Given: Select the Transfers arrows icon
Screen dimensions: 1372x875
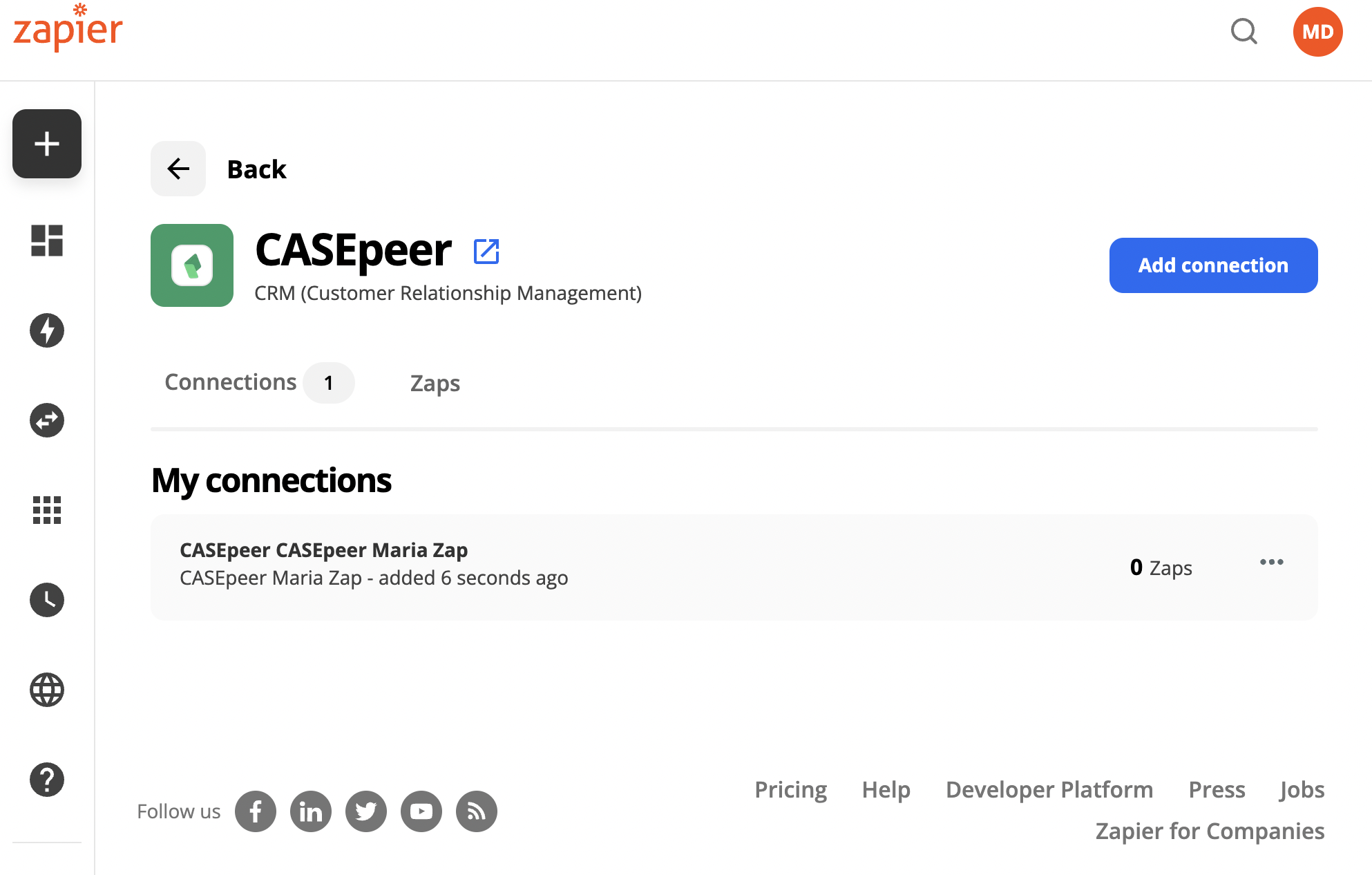Looking at the screenshot, I should [46, 420].
